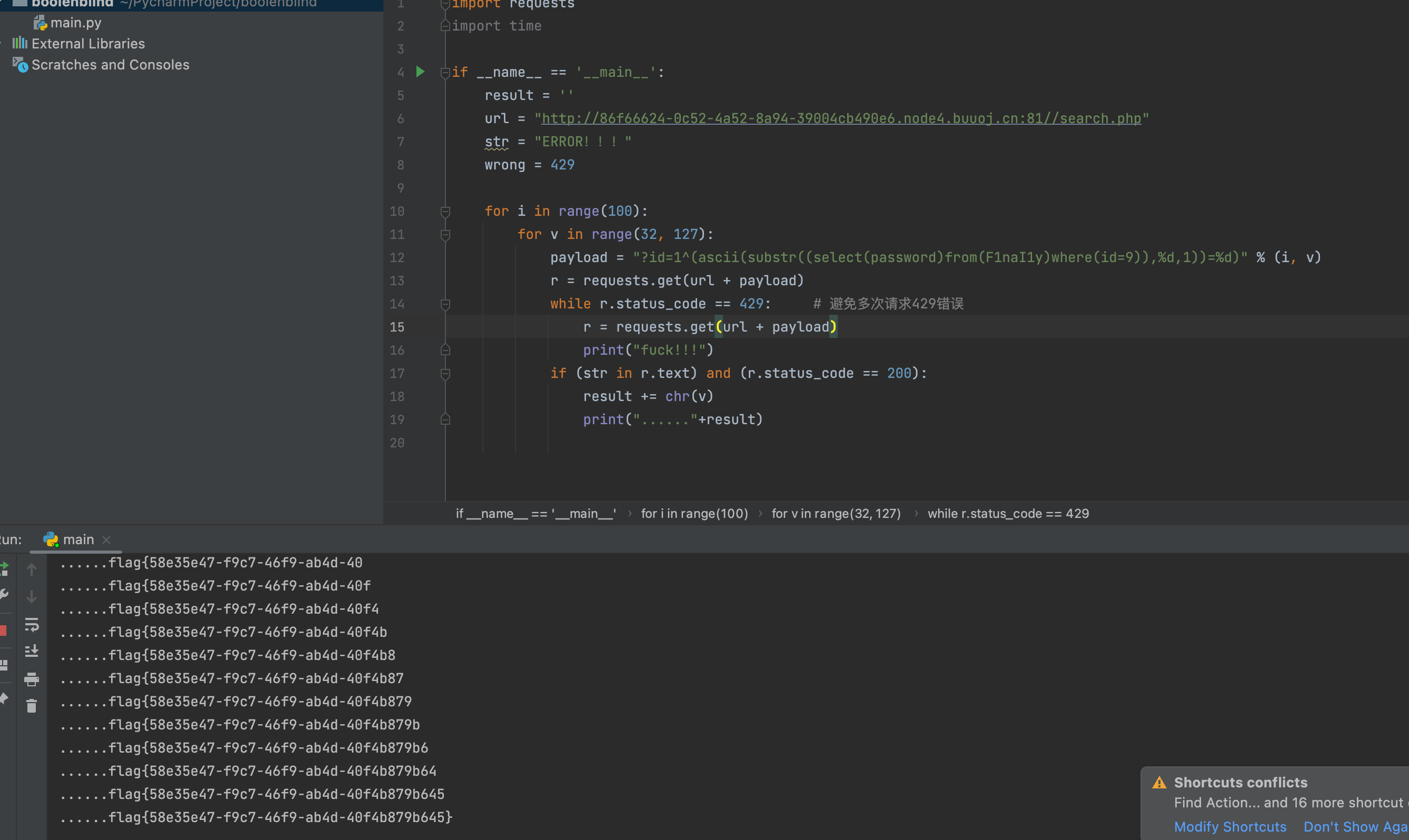
Task: Click the payload string on line 12
Action: 940,257
